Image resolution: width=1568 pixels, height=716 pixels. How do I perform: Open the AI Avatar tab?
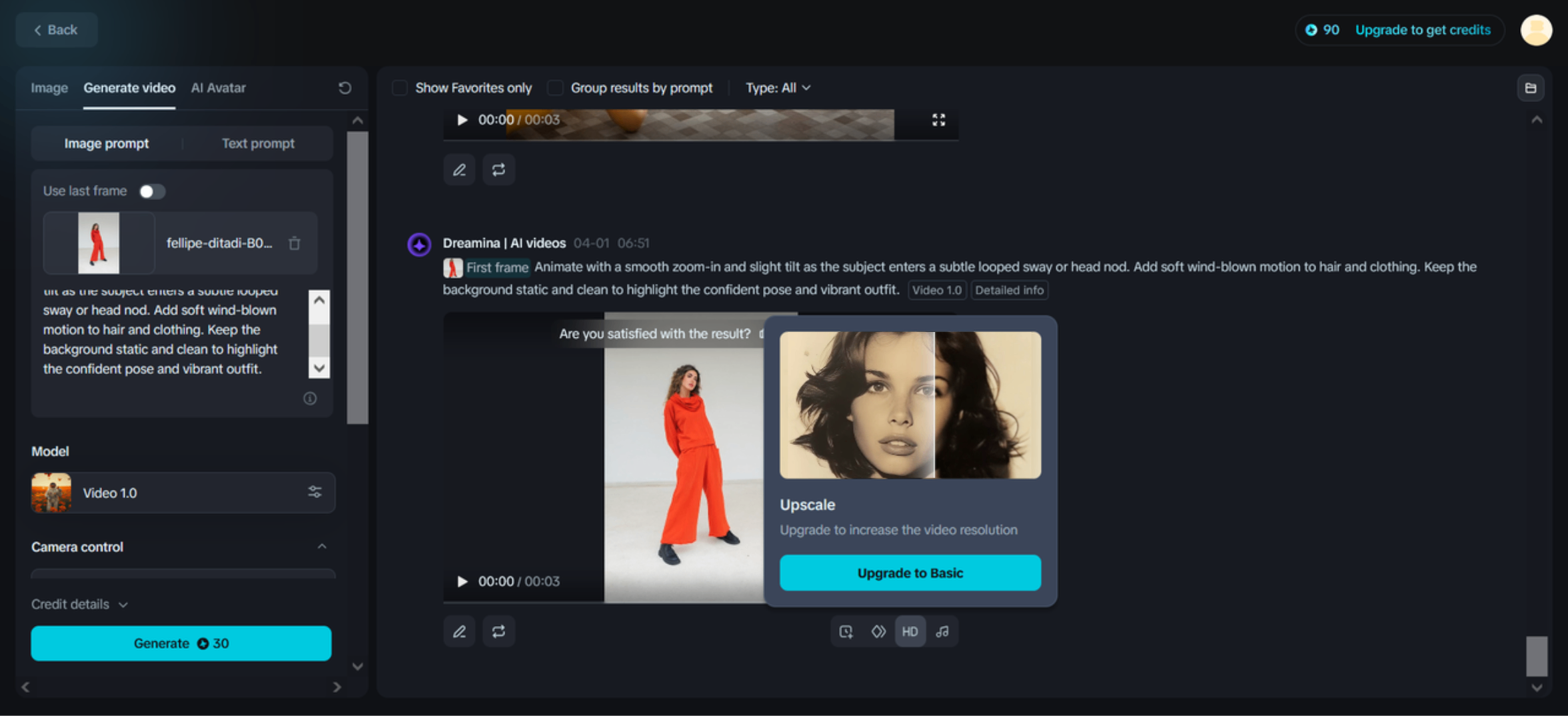(x=219, y=88)
